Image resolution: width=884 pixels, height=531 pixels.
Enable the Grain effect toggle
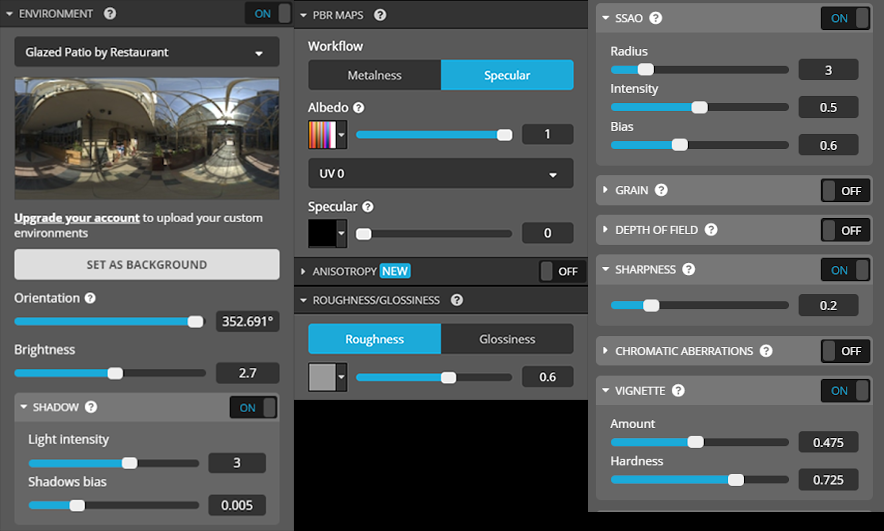pyautogui.click(x=844, y=191)
